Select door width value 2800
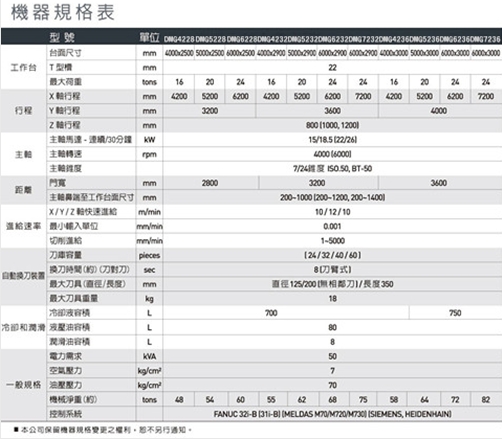Viewport: 502px width, 439px height. point(210,183)
